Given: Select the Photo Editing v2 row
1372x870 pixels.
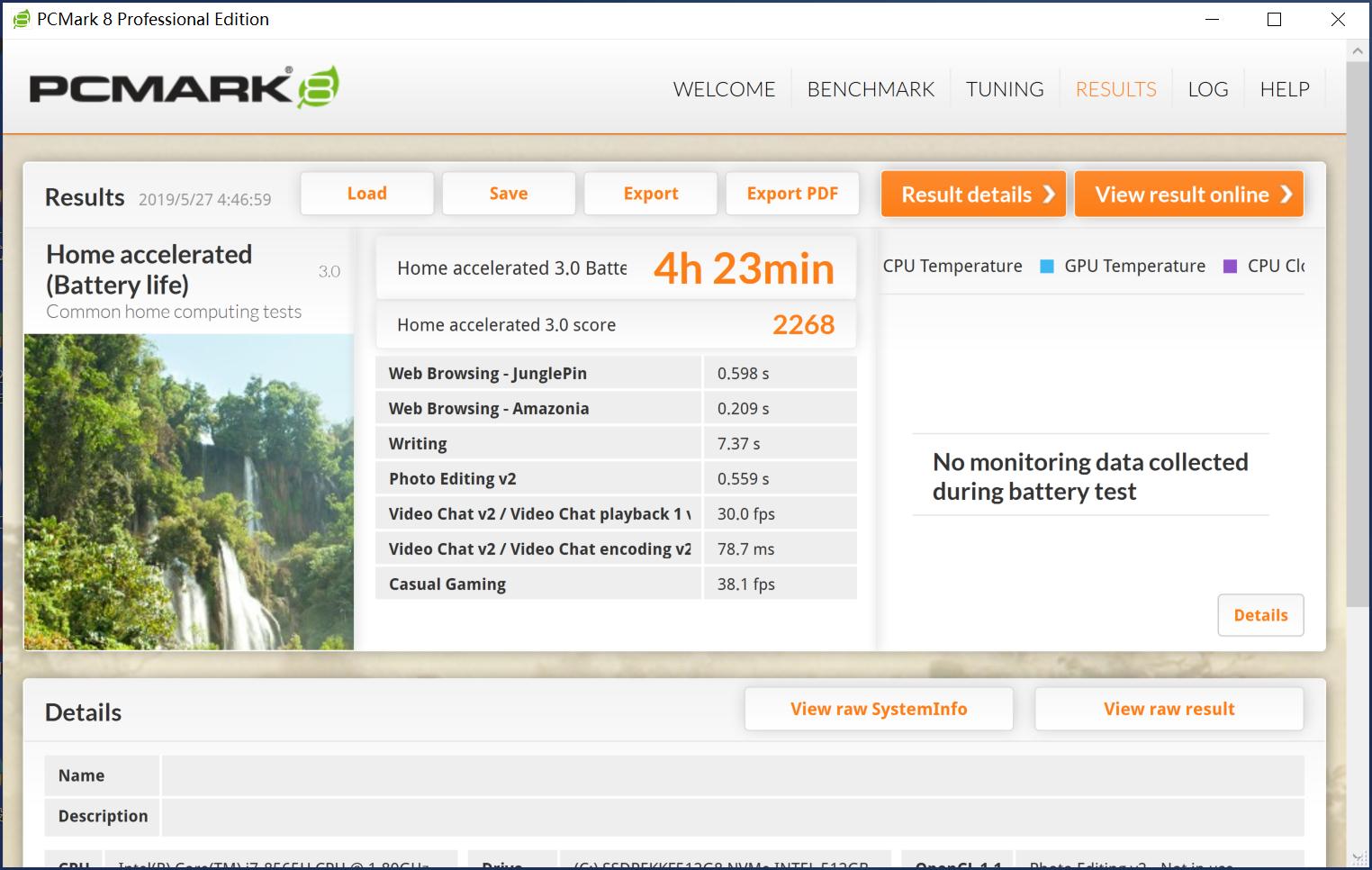Looking at the screenshot, I should [x=616, y=478].
